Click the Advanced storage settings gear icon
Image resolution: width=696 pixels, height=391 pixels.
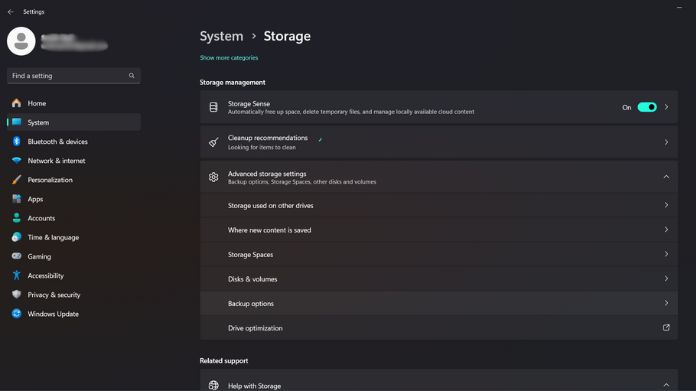(x=214, y=177)
